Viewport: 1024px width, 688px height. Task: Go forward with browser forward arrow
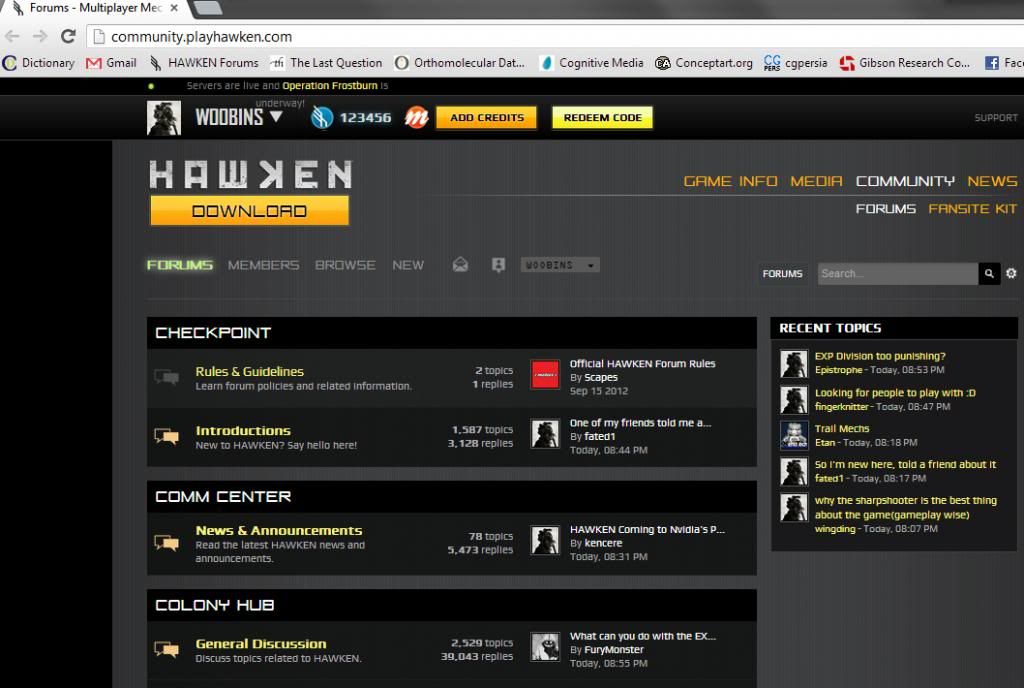click(40, 37)
